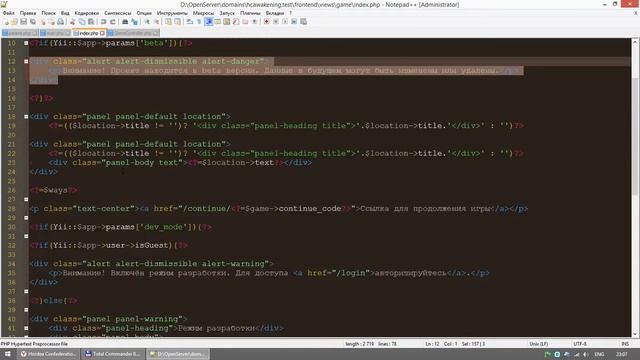Click the Unix (LF) status bar field
640x360 pixels.
539,344
